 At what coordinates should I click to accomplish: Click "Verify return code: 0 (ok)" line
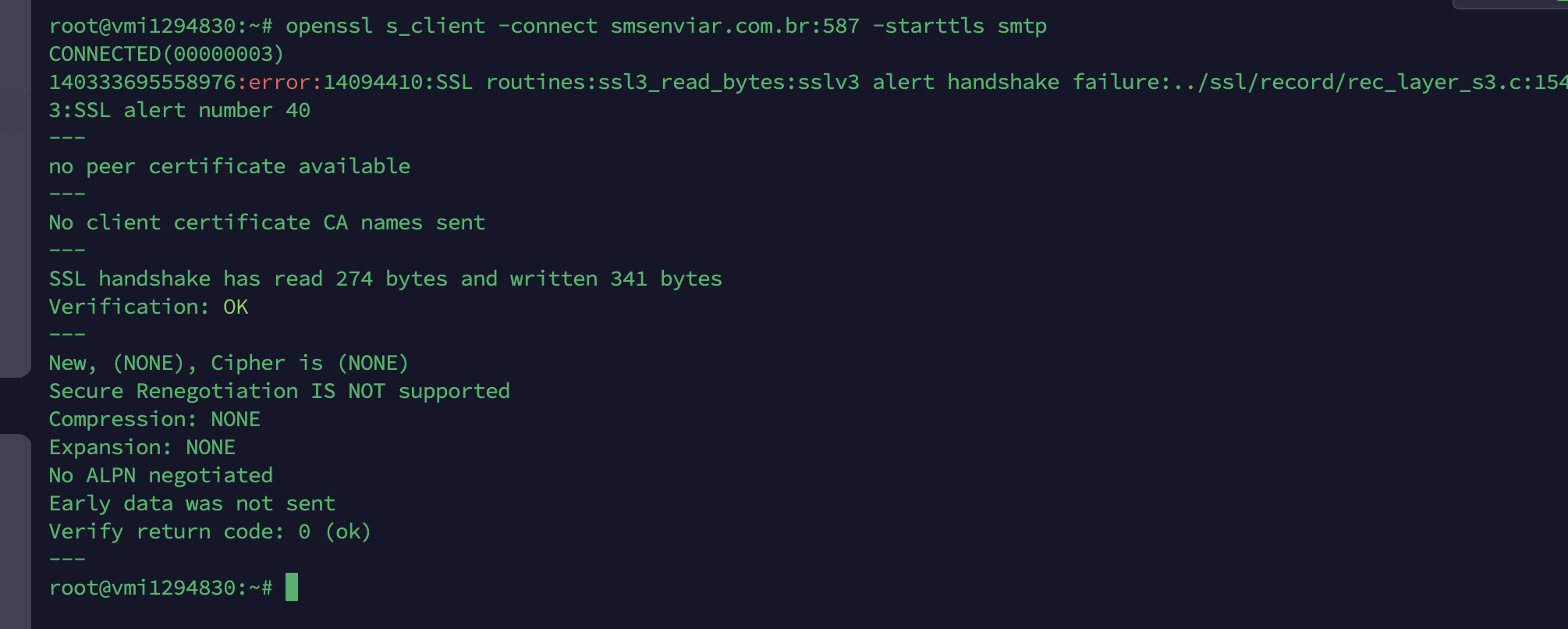coord(210,531)
